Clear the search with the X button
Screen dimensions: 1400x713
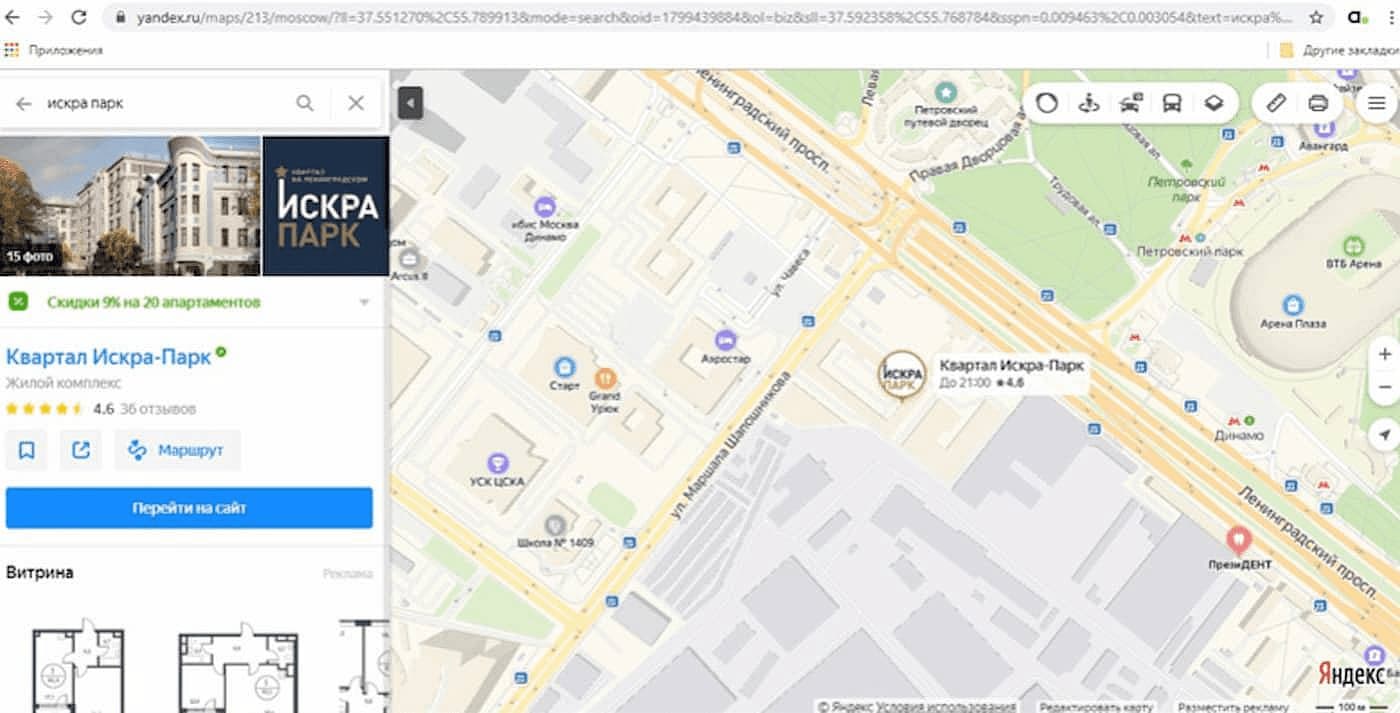(x=355, y=103)
